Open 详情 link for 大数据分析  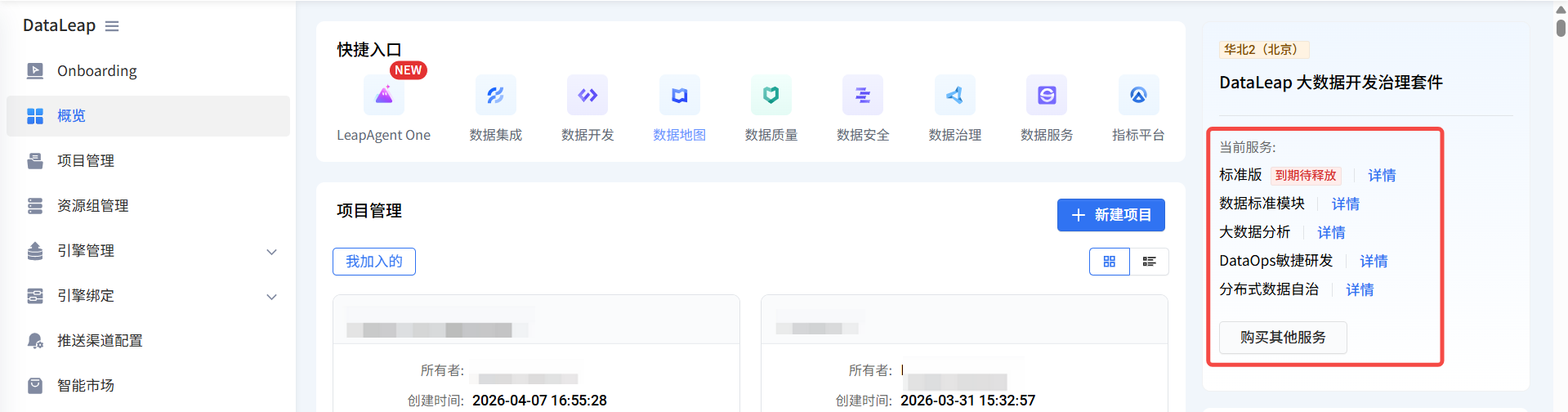tap(1331, 233)
